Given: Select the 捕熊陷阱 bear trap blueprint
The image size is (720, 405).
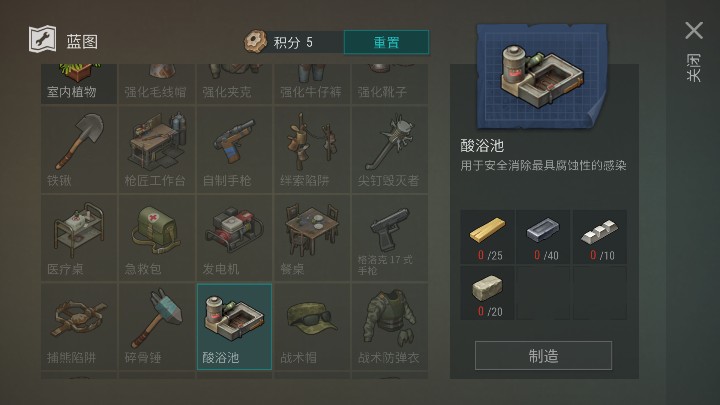Looking at the screenshot, I should (79, 326).
